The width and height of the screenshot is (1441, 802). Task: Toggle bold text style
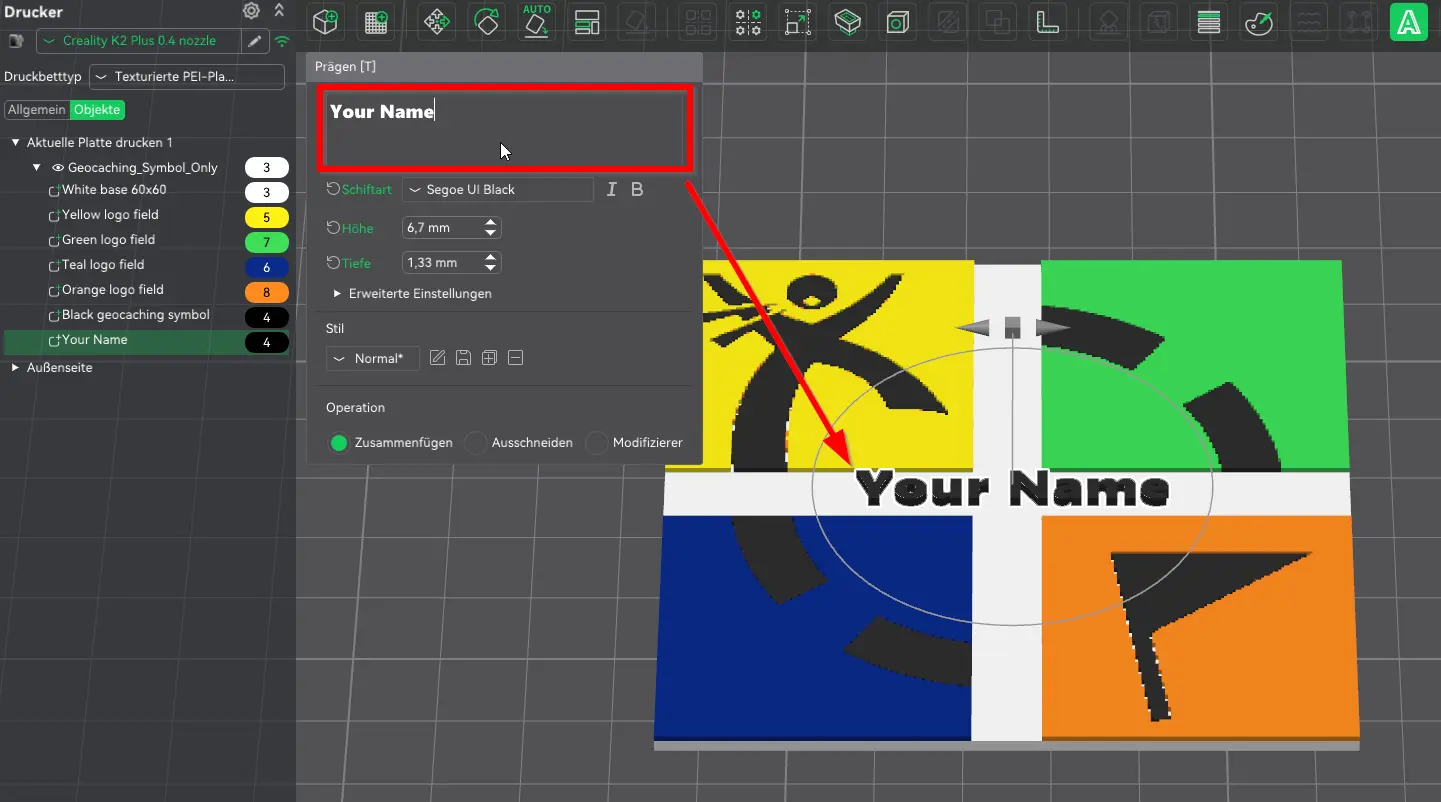pos(637,189)
